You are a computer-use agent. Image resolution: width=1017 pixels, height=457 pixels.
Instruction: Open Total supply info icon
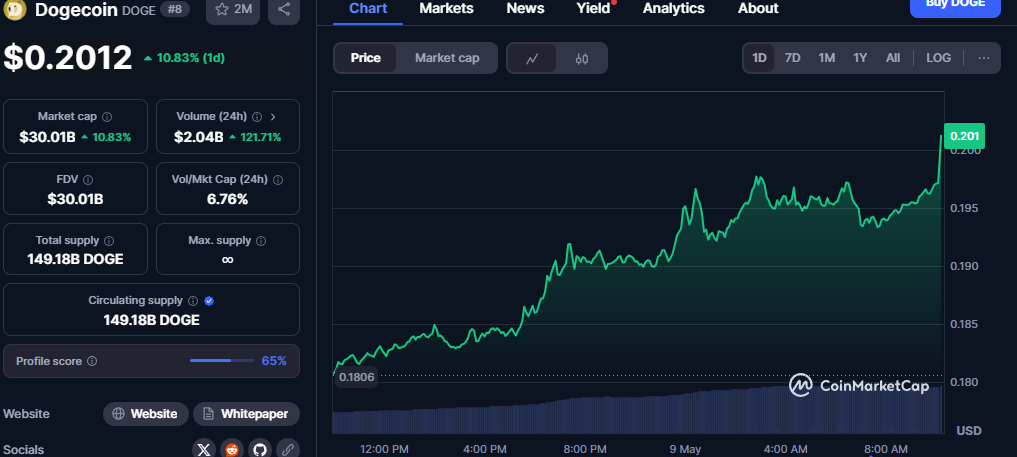coord(109,240)
